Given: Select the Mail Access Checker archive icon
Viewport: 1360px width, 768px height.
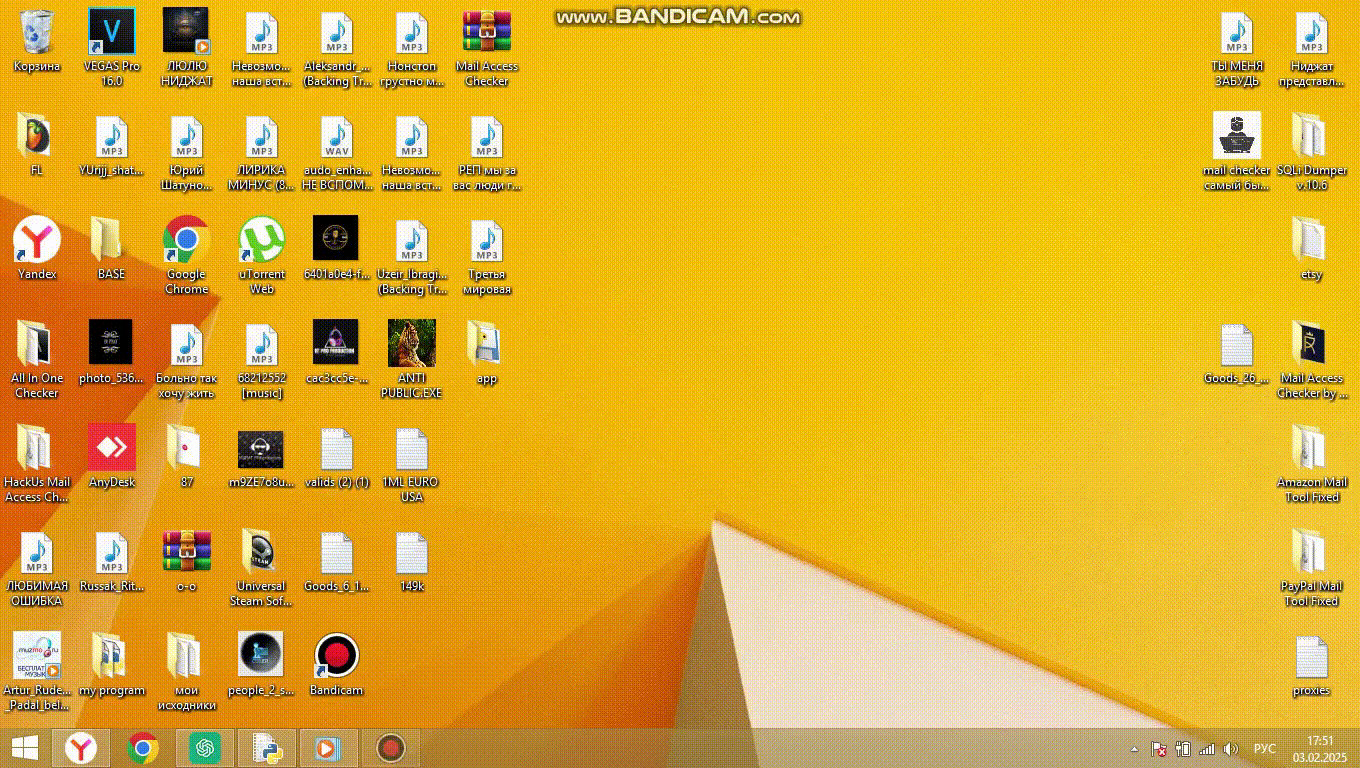Looking at the screenshot, I should point(486,34).
